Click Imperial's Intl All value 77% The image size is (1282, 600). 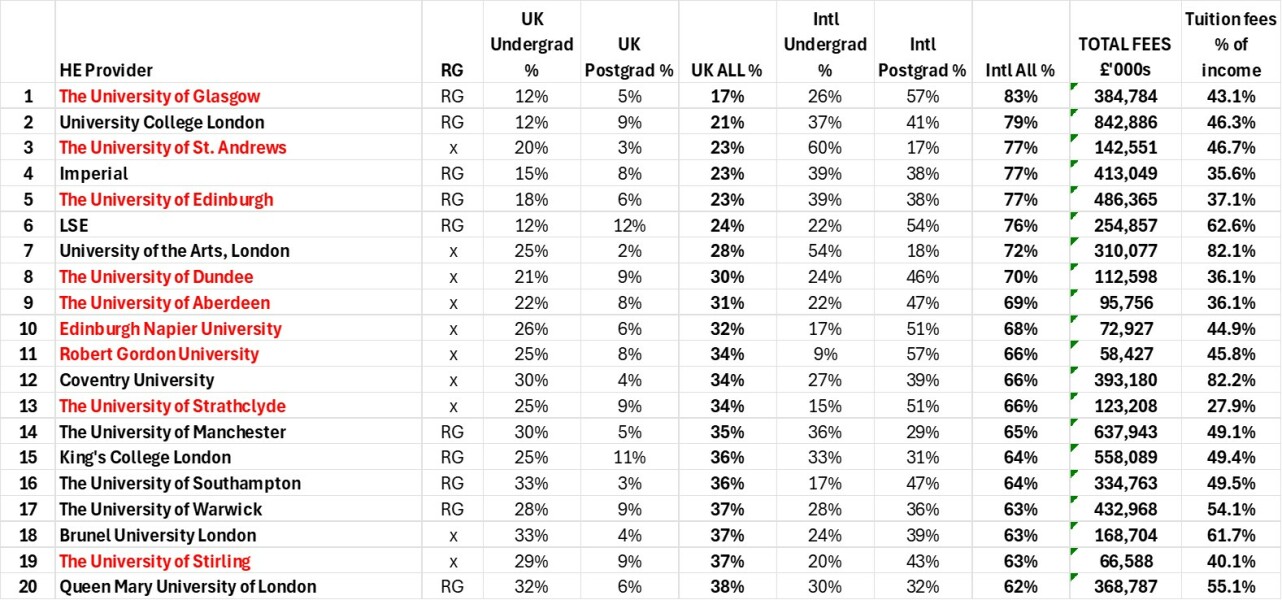coord(1020,174)
